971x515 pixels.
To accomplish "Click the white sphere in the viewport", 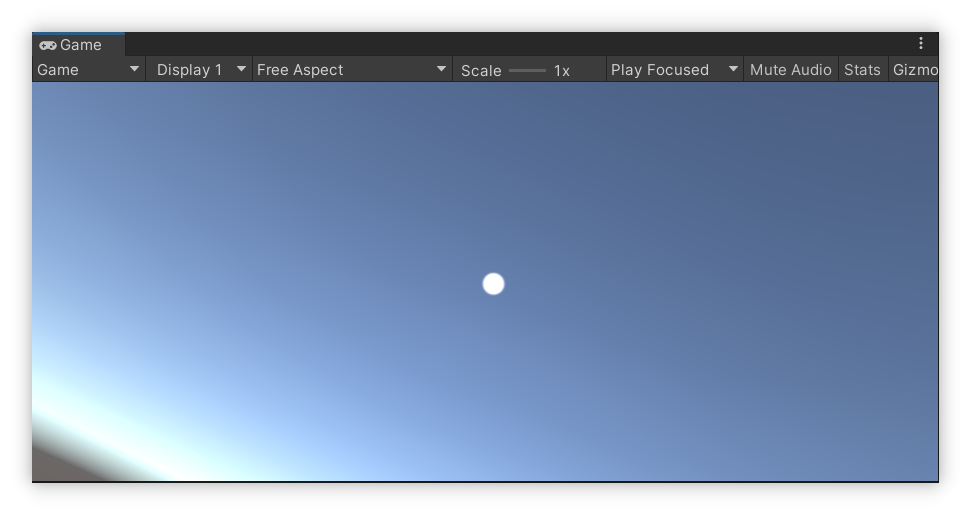I will pyautogui.click(x=493, y=284).
